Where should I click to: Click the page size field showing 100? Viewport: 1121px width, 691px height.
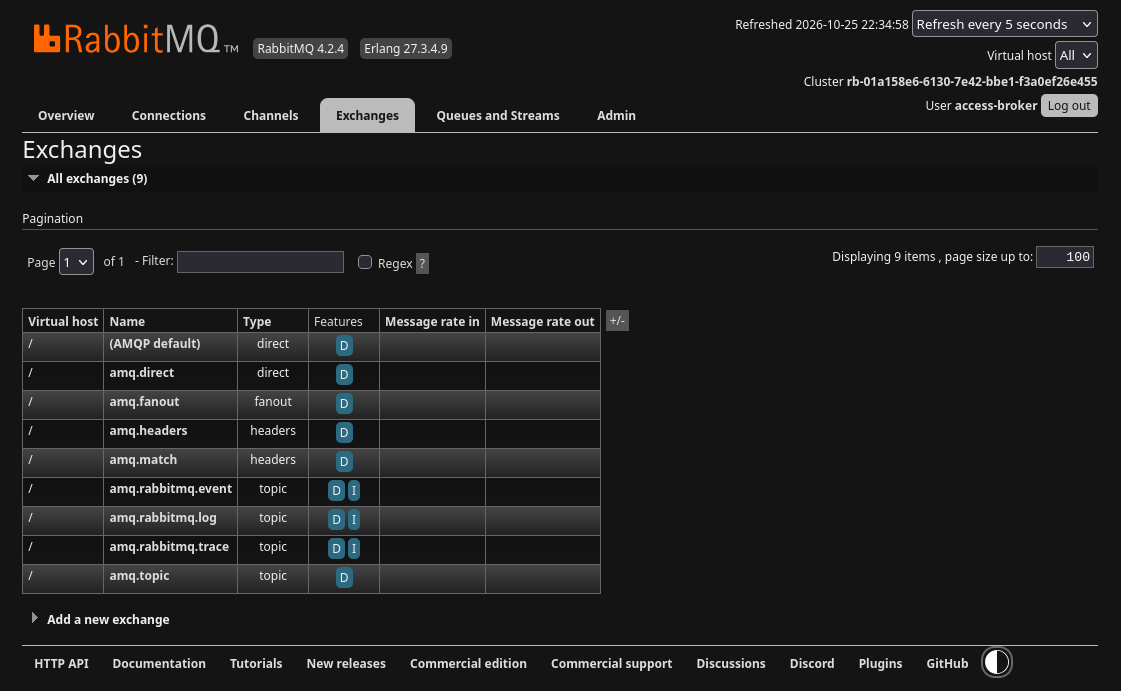1065,257
